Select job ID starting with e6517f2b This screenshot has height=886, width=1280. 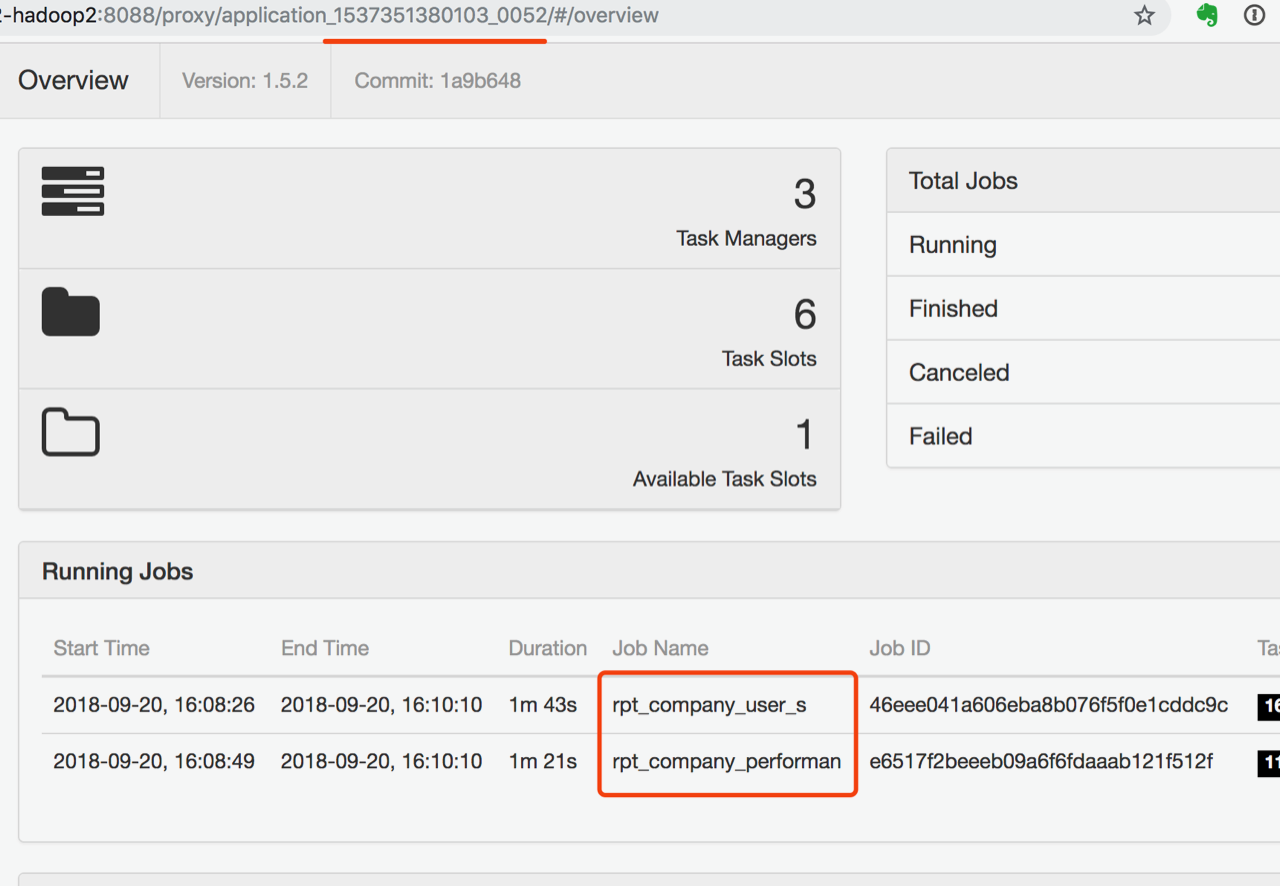click(1040, 762)
